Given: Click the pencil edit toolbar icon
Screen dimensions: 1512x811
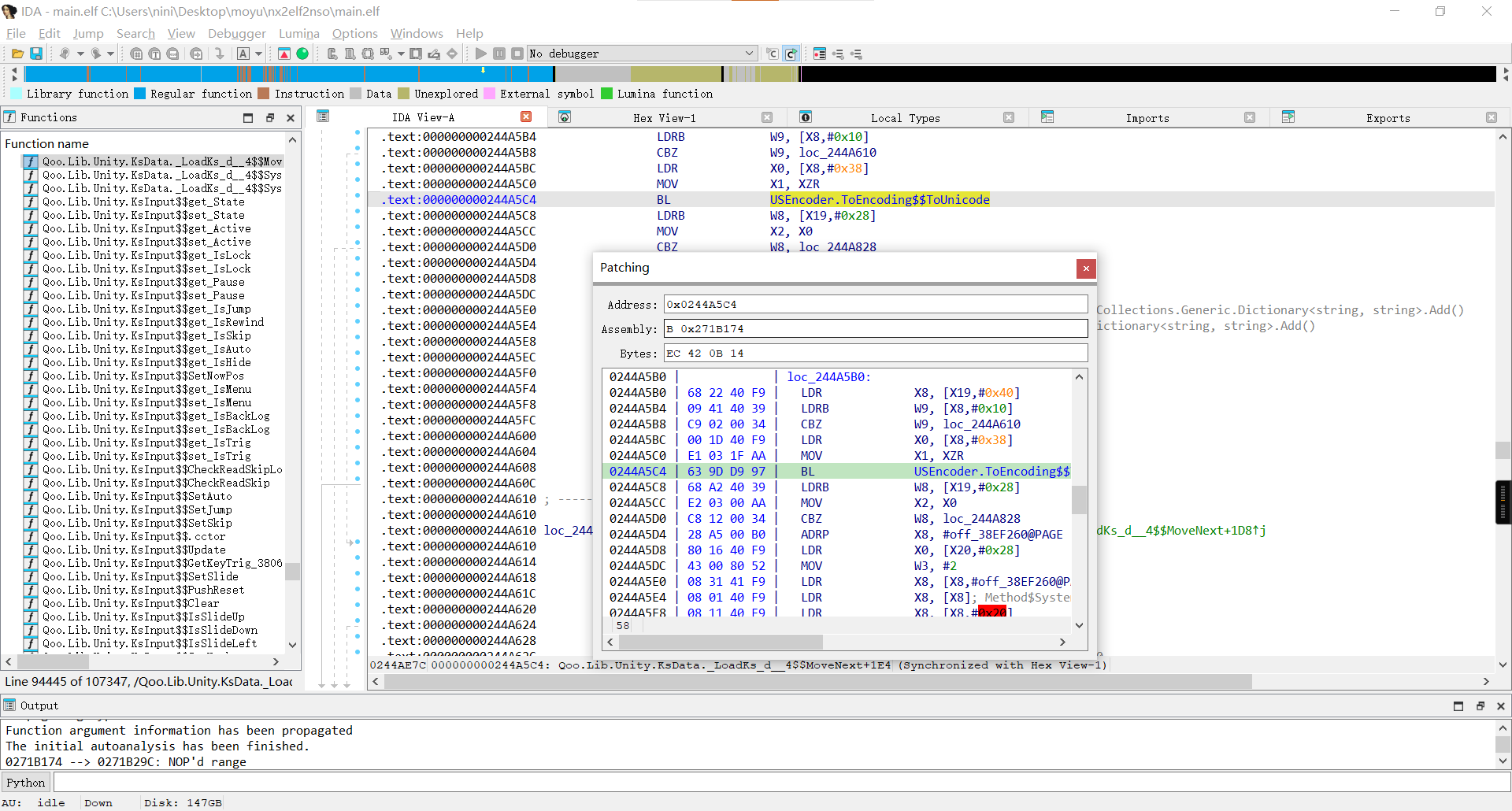Looking at the screenshot, I should pos(434,54).
